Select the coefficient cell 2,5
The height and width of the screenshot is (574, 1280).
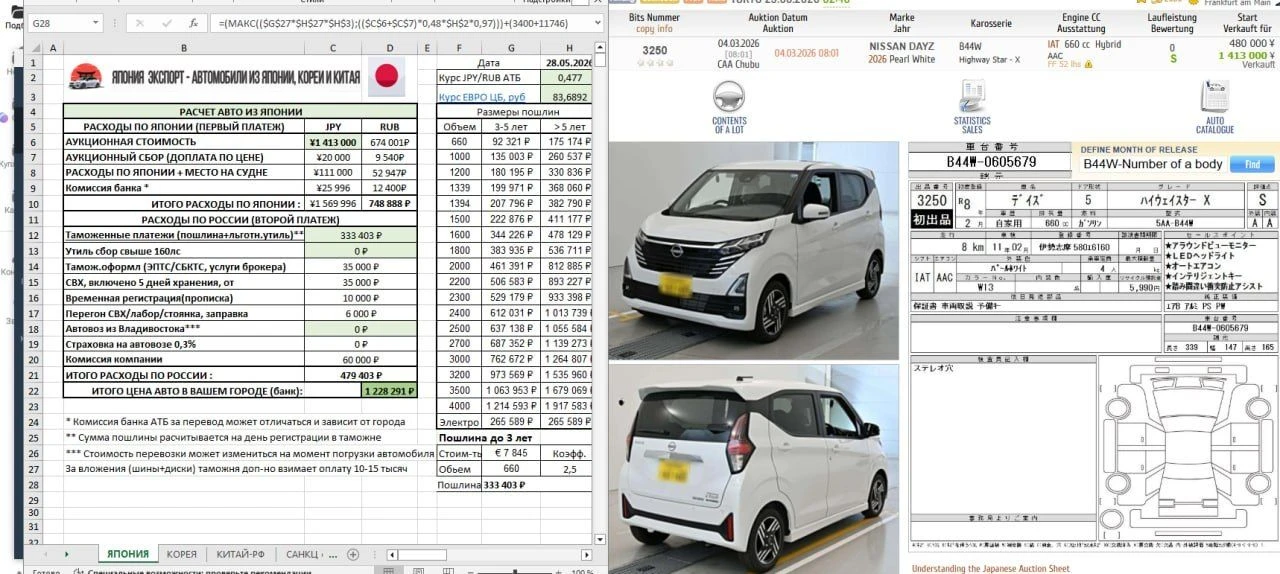point(568,468)
